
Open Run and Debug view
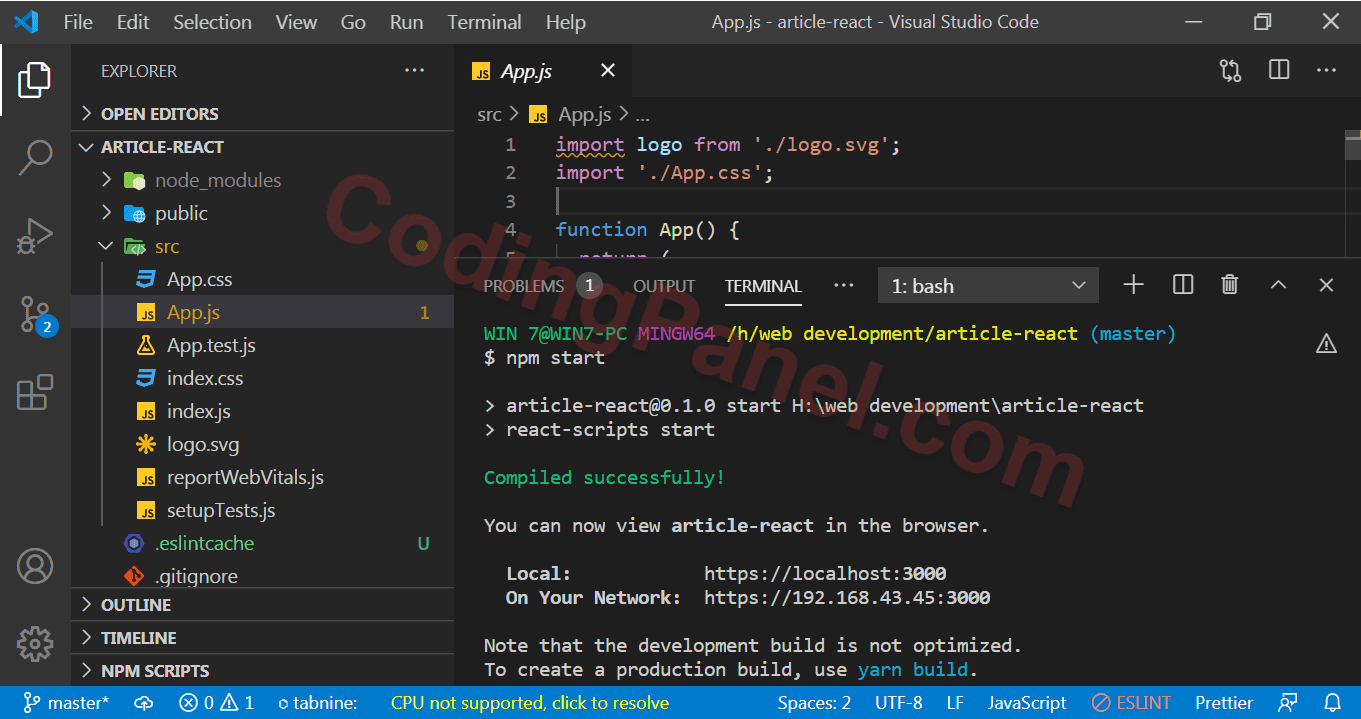coord(35,236)
